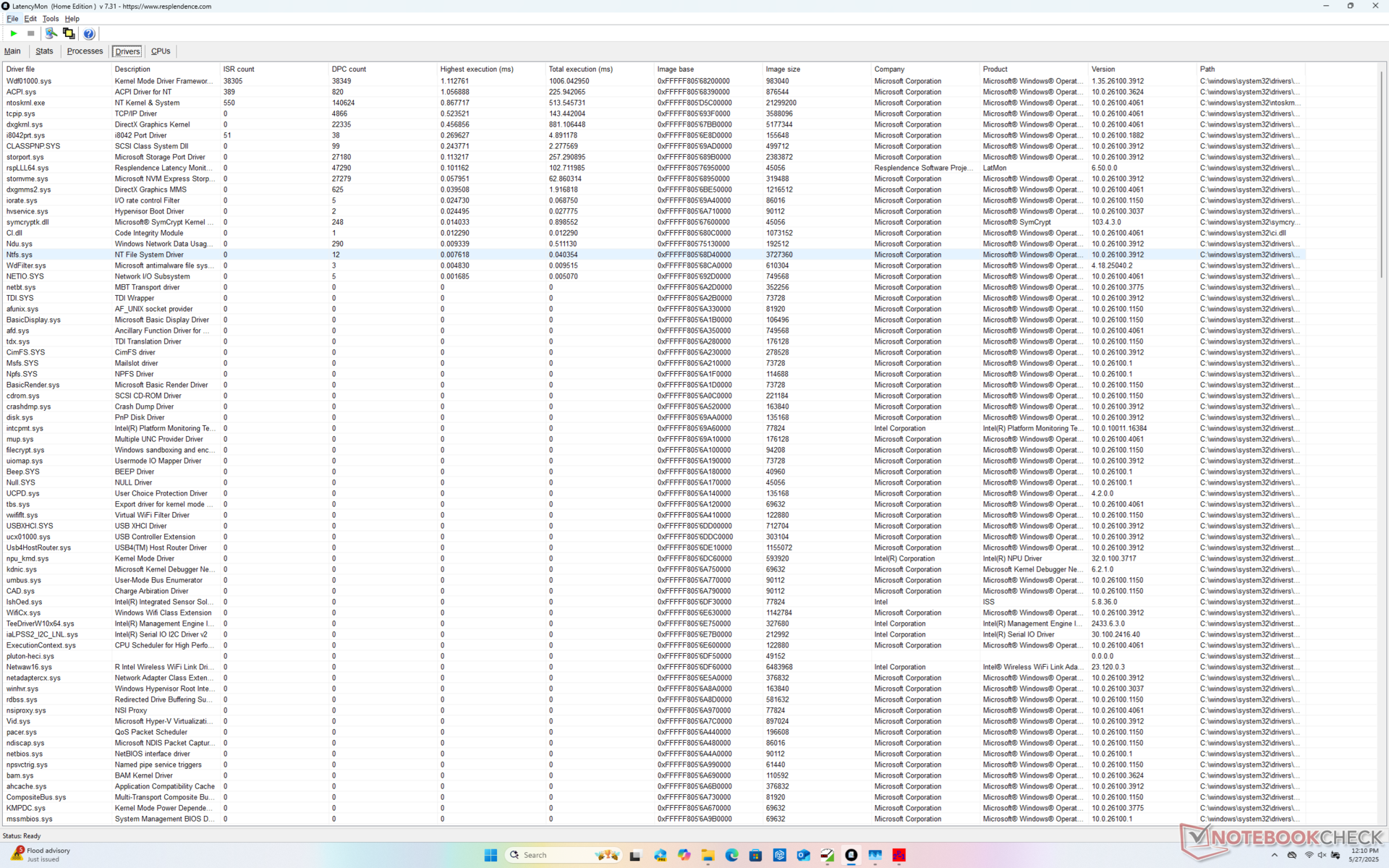Sort by Total execution (ms) column header
1389x868 pixels.
600,69
